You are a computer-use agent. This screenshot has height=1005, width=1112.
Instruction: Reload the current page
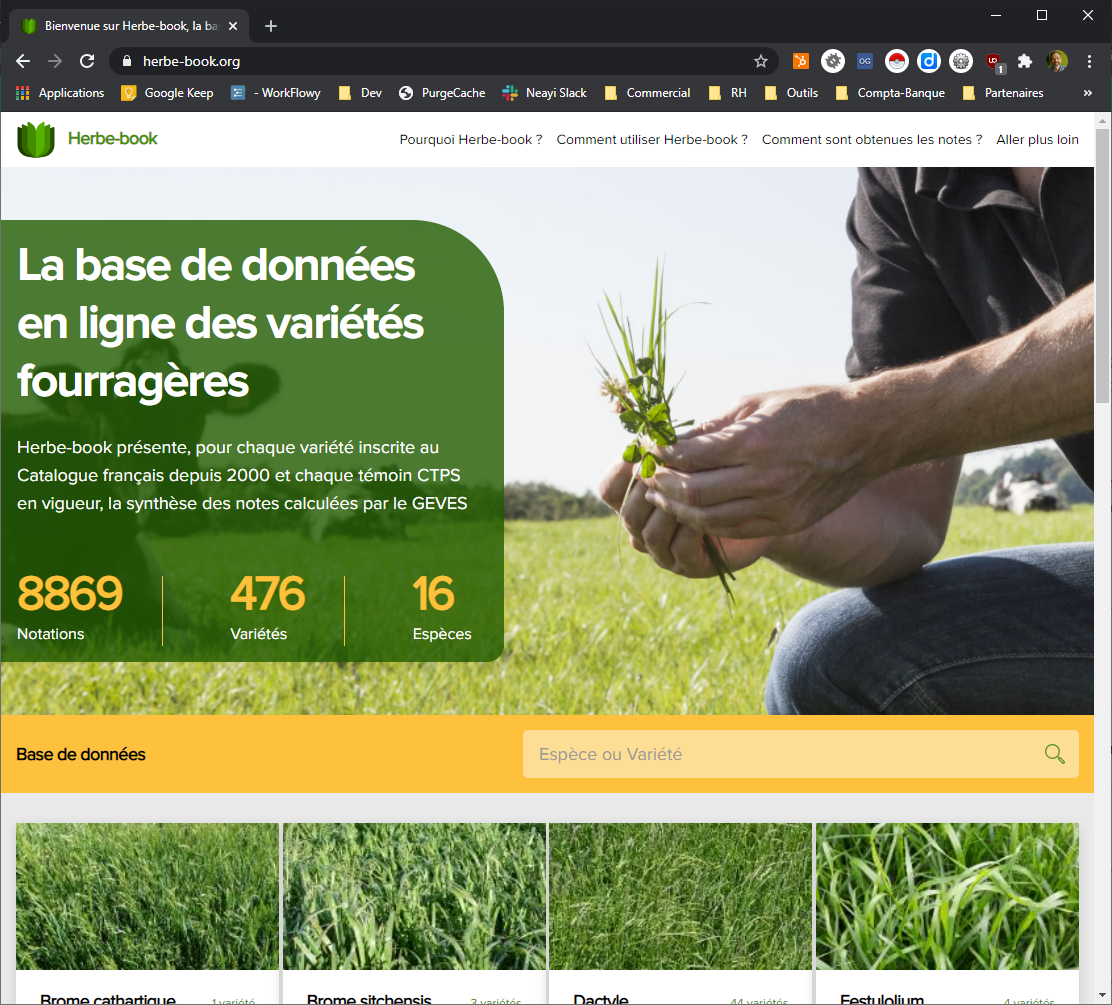pos(87,61)
